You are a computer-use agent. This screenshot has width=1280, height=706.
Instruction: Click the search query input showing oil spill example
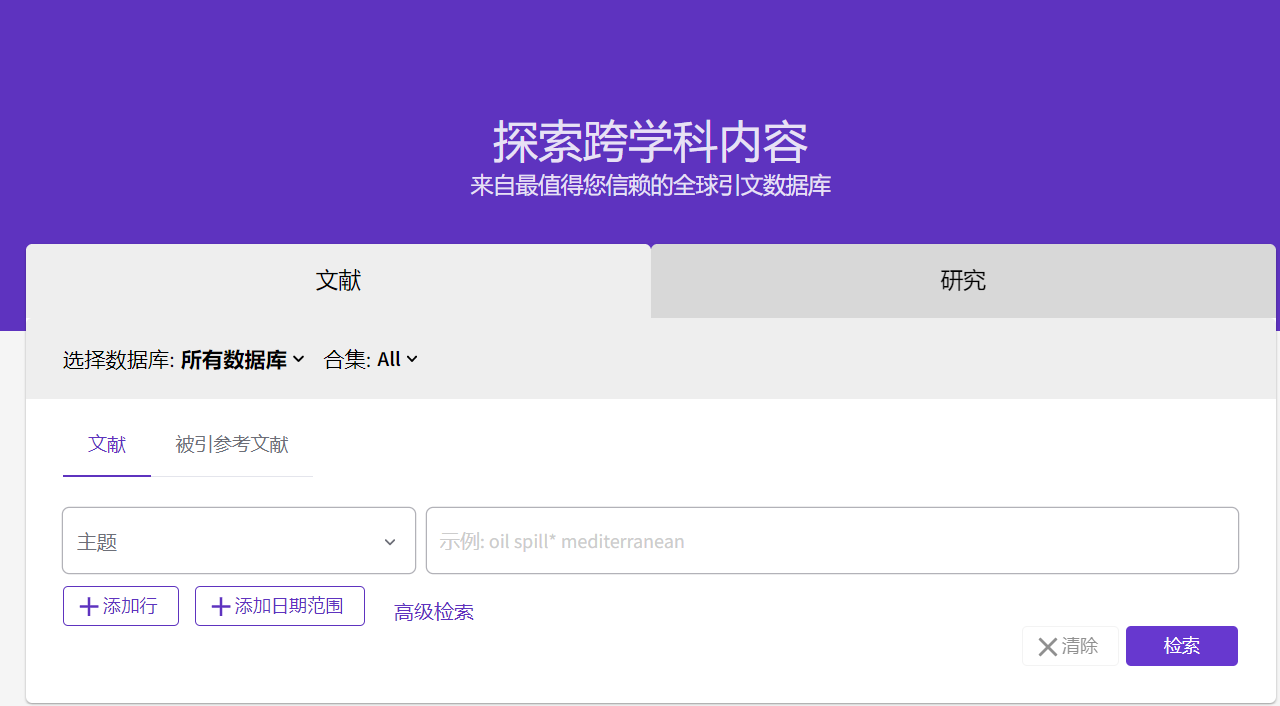click(x=831, y=540)
